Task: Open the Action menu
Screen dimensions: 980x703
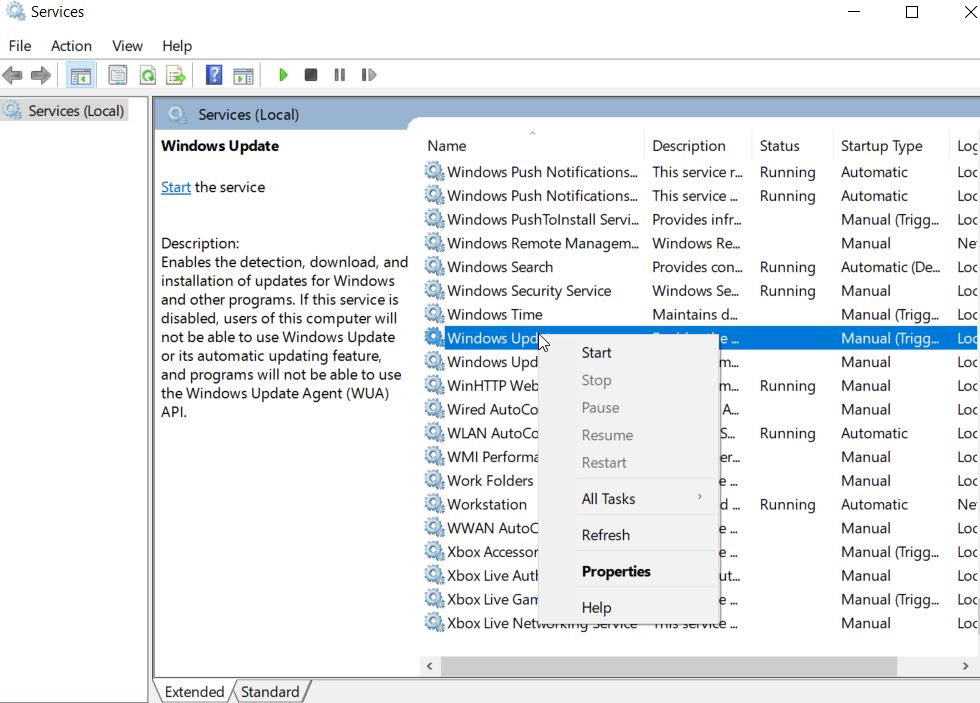Action: (x=71, y=46)
